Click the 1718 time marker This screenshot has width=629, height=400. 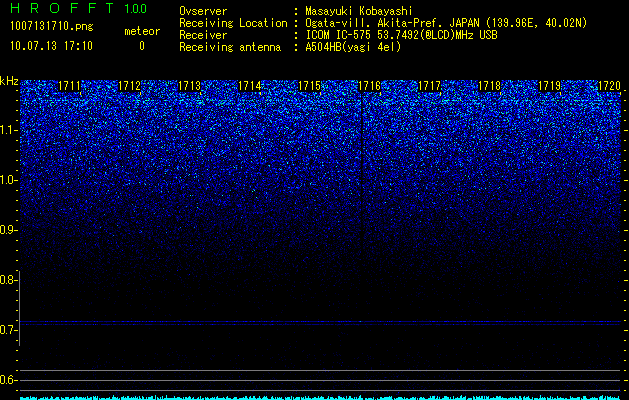[490, 86]
